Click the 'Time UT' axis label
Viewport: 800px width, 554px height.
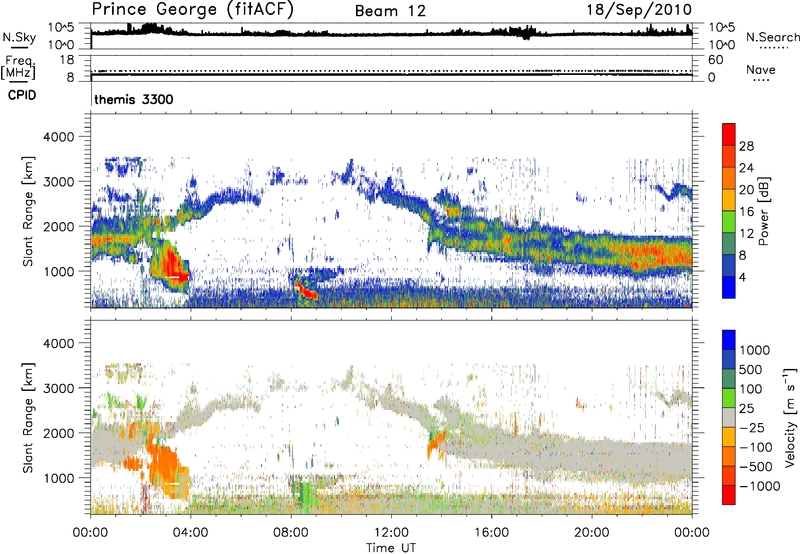(391, 548)
